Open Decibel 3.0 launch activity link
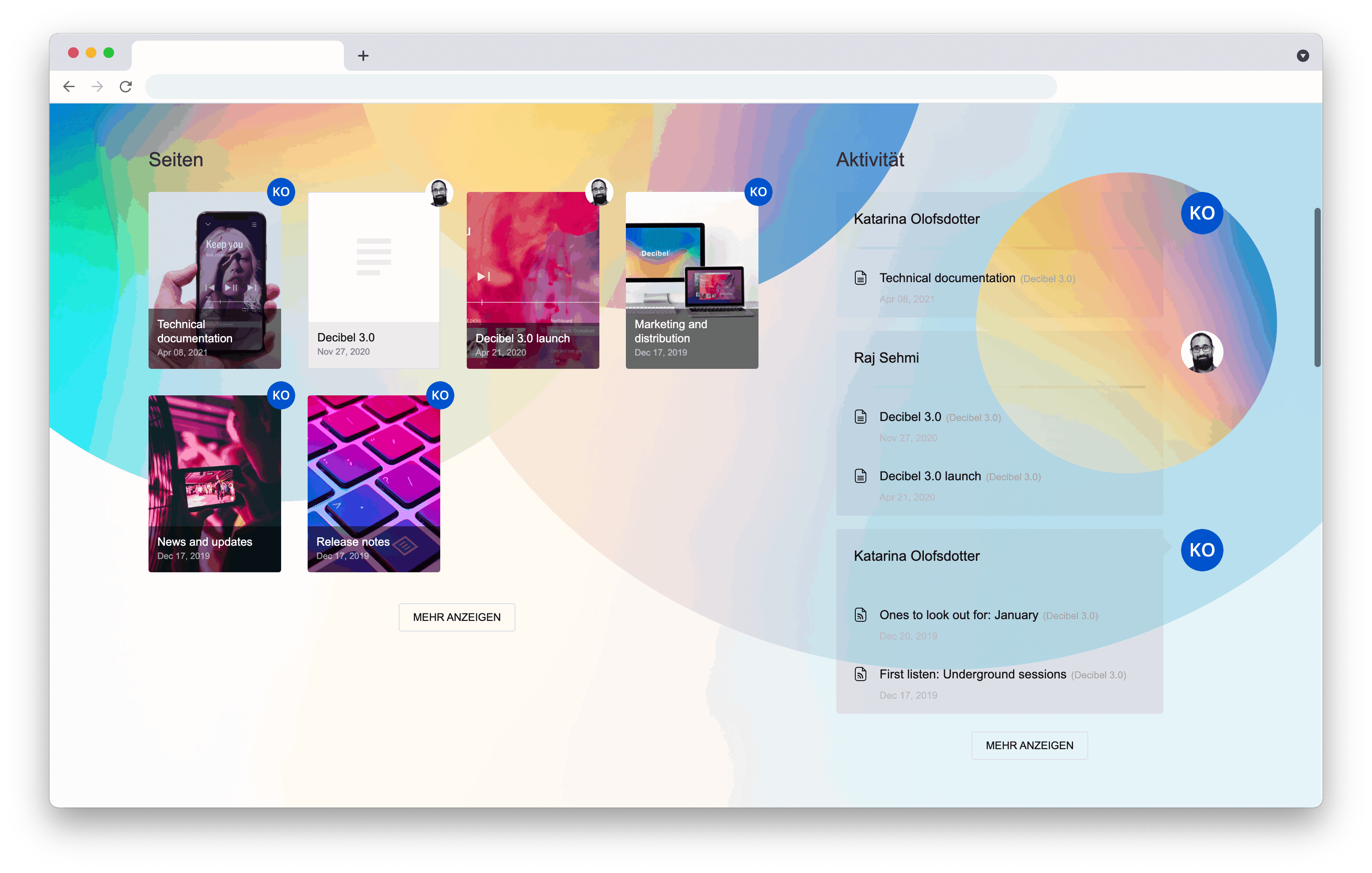The image size is (1372, 873). tap(930, 476)
